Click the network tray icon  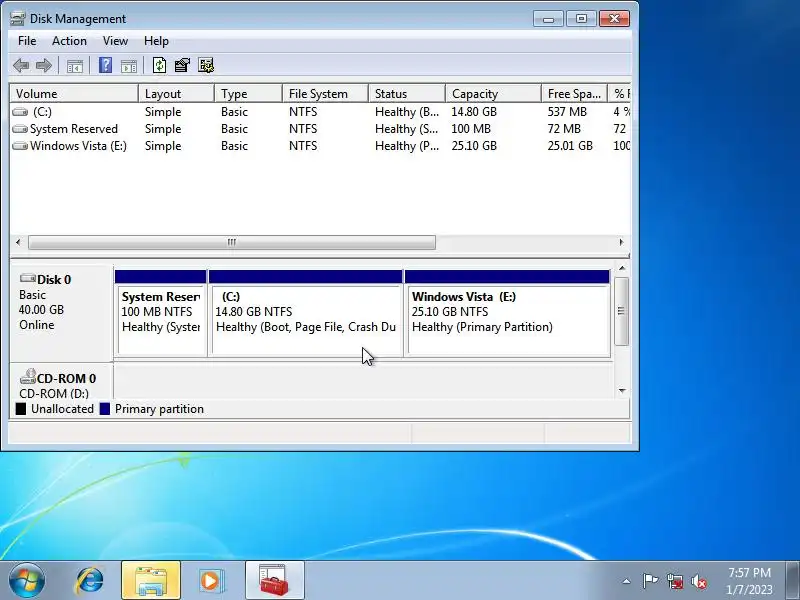coord(675,581)
